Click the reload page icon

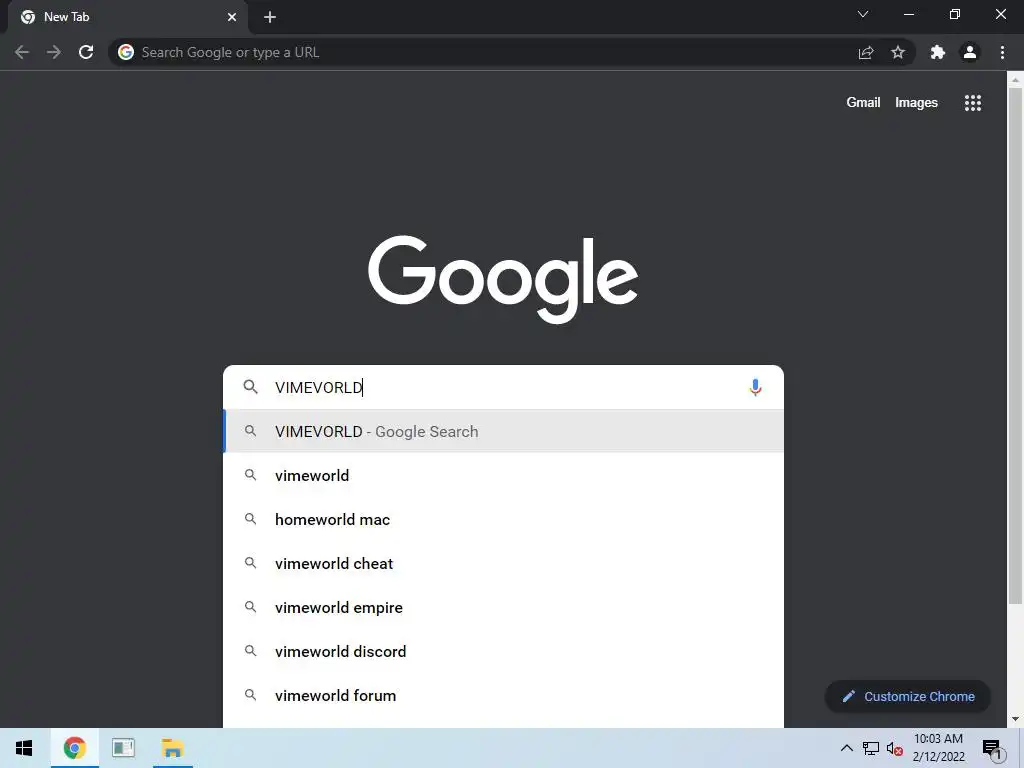point(86,52)
